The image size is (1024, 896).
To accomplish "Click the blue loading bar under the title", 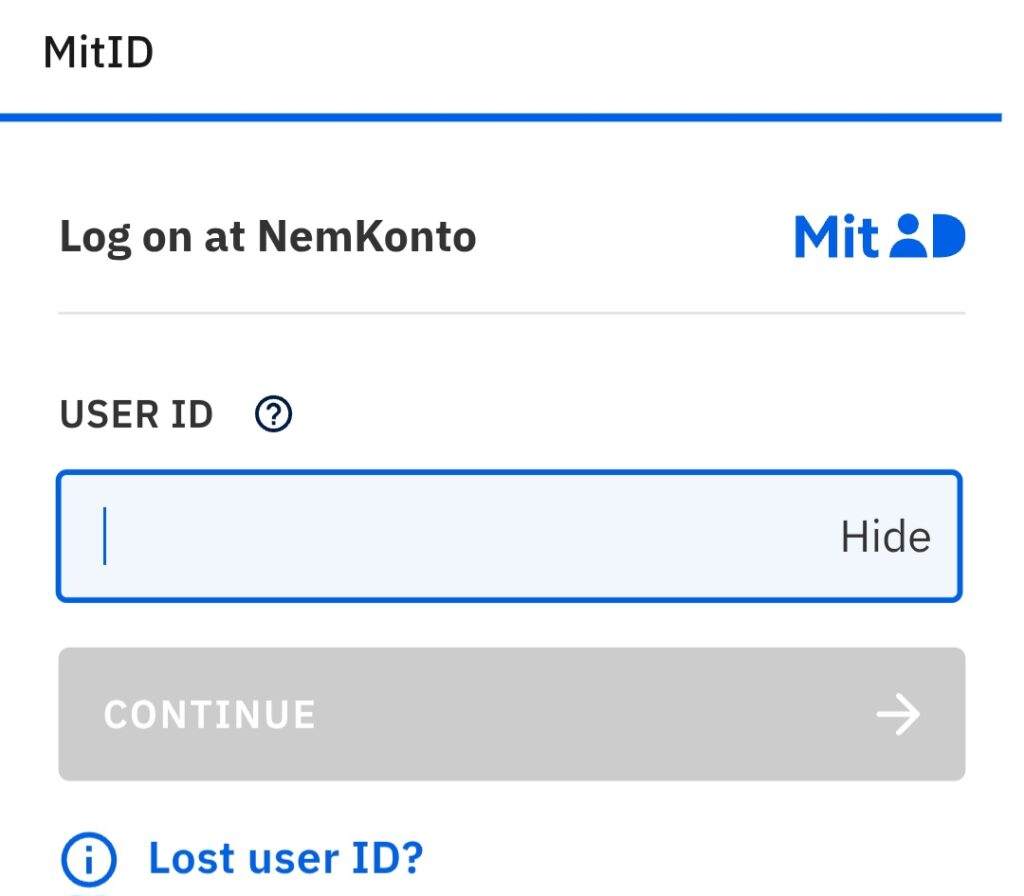I will [x=500, y=117].
